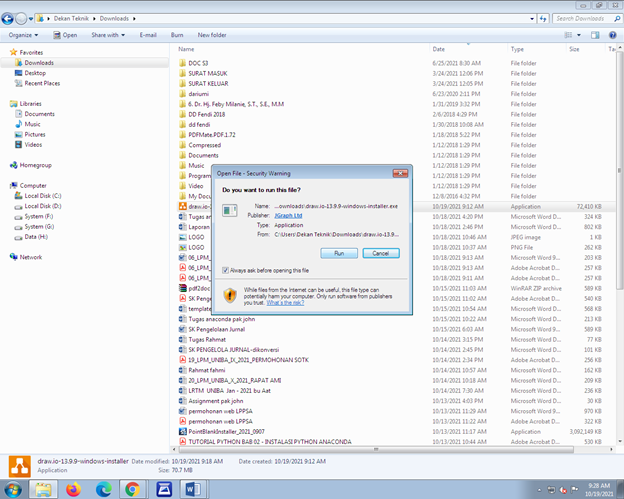Select Network in the navigation pane
Screen dimensions: 624x499
31,257
